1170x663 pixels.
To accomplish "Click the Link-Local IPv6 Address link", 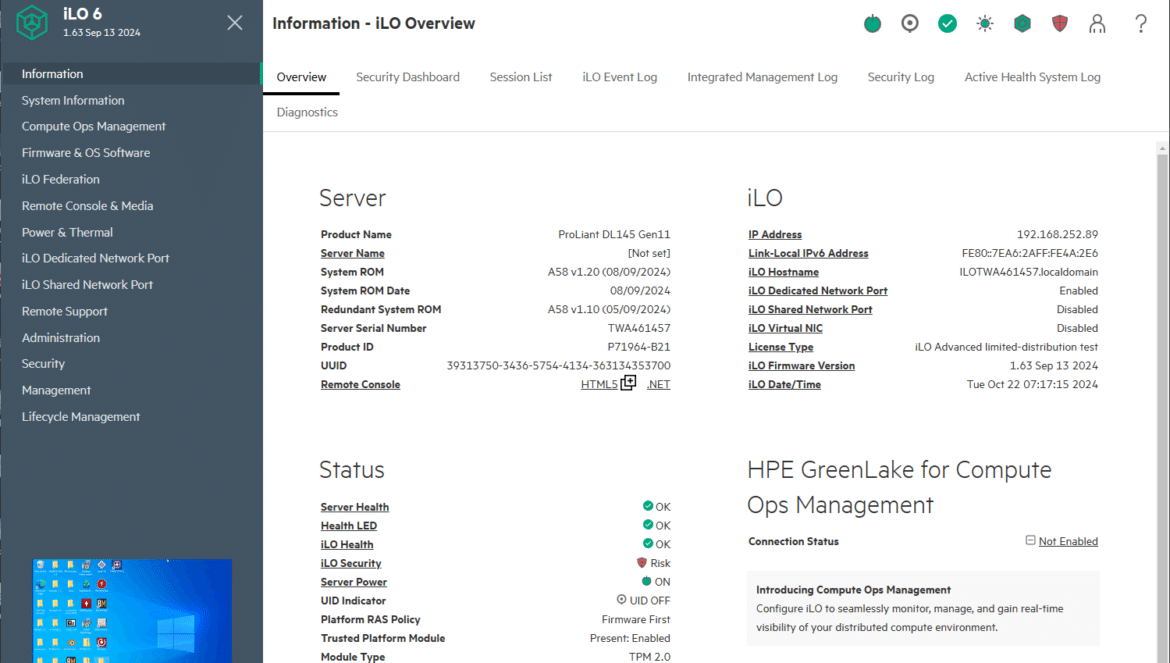I will [x=808, y=253].
